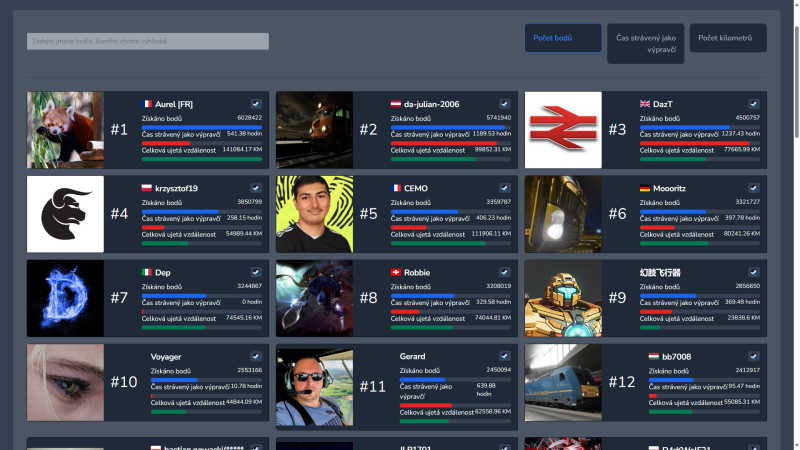Open player profile link Aurel [FR]
Viewport: 800px width, 450px height.
click(174, 104)
